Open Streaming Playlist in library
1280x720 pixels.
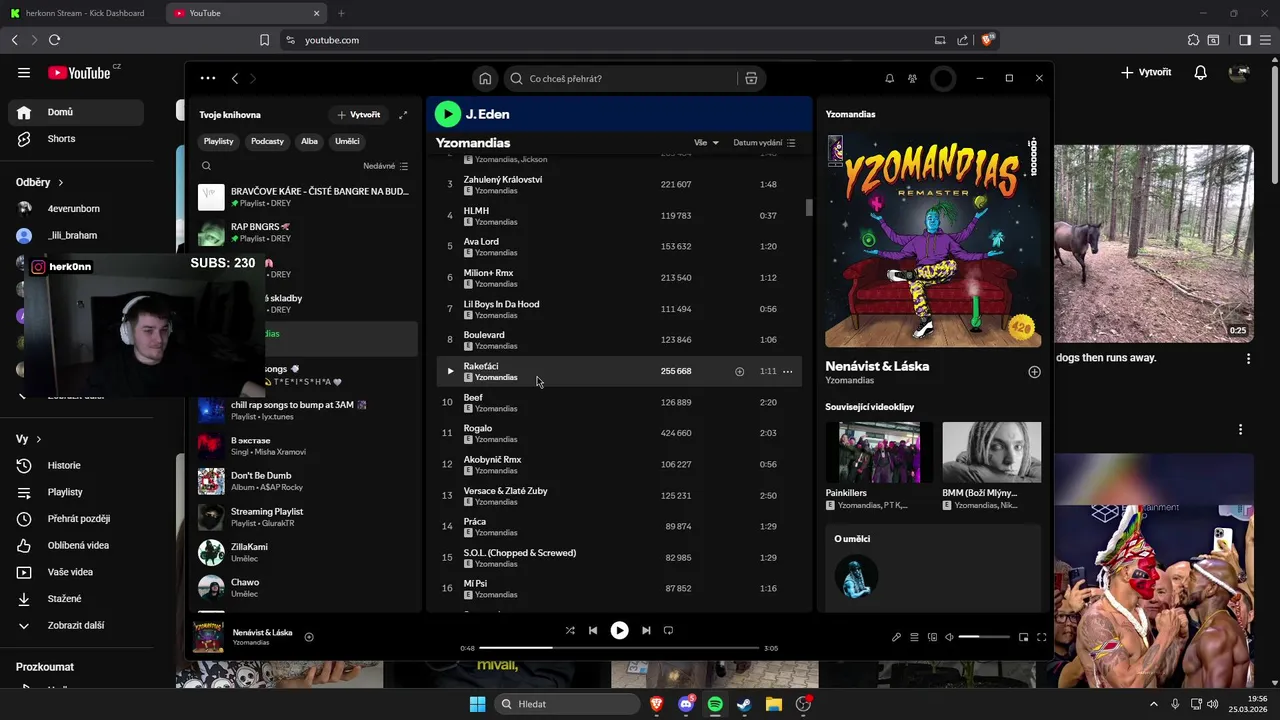[306, 517]
